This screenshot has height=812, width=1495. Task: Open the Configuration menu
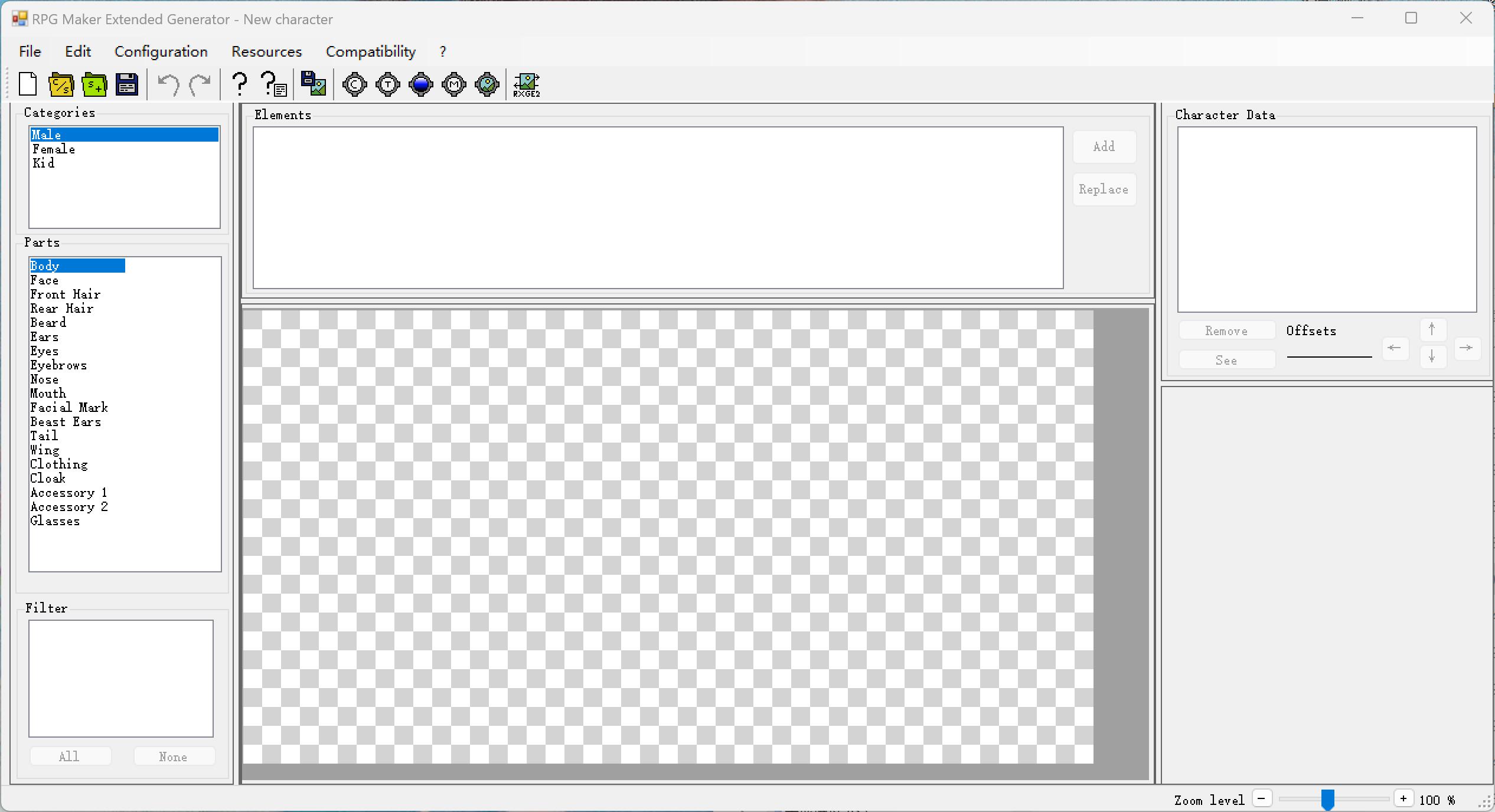tap(161, 51)
